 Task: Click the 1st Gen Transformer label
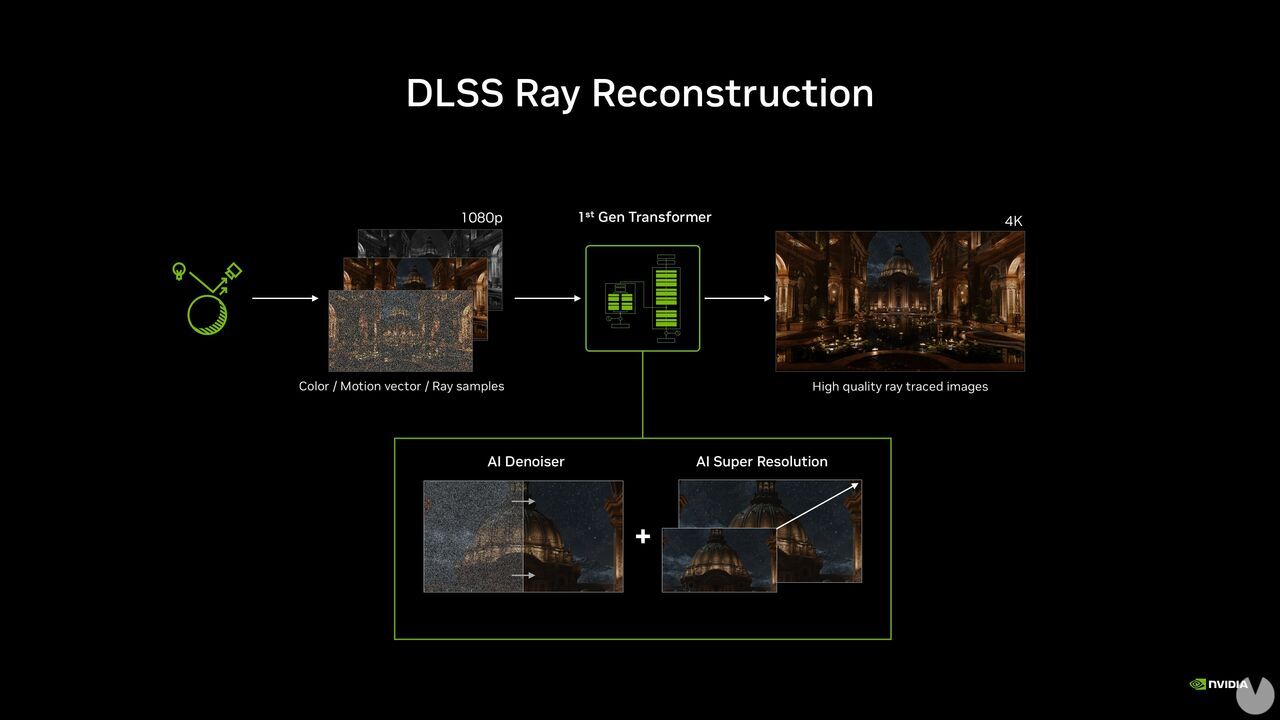645,217
